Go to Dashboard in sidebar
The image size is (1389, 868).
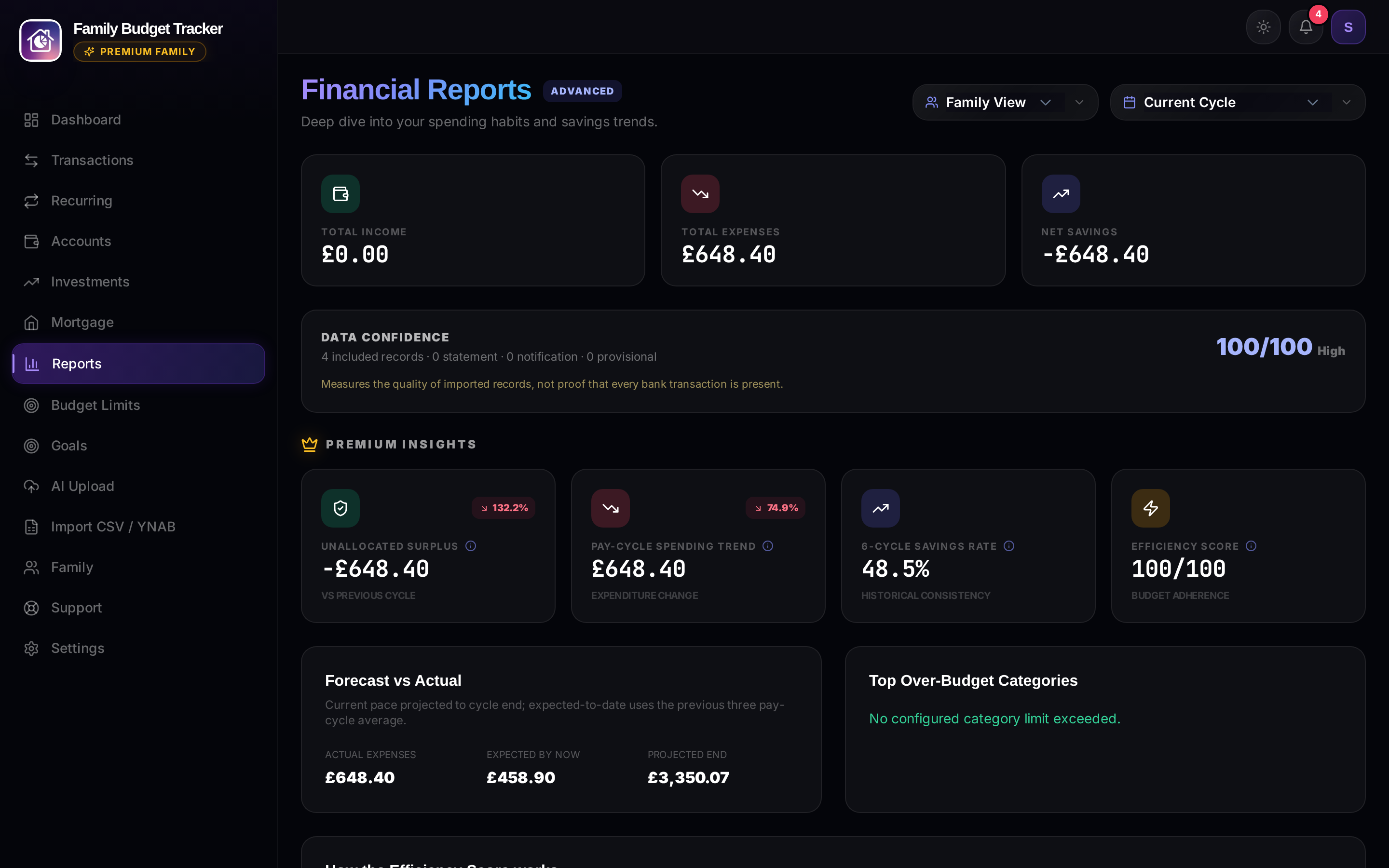(x=138, y=120)
